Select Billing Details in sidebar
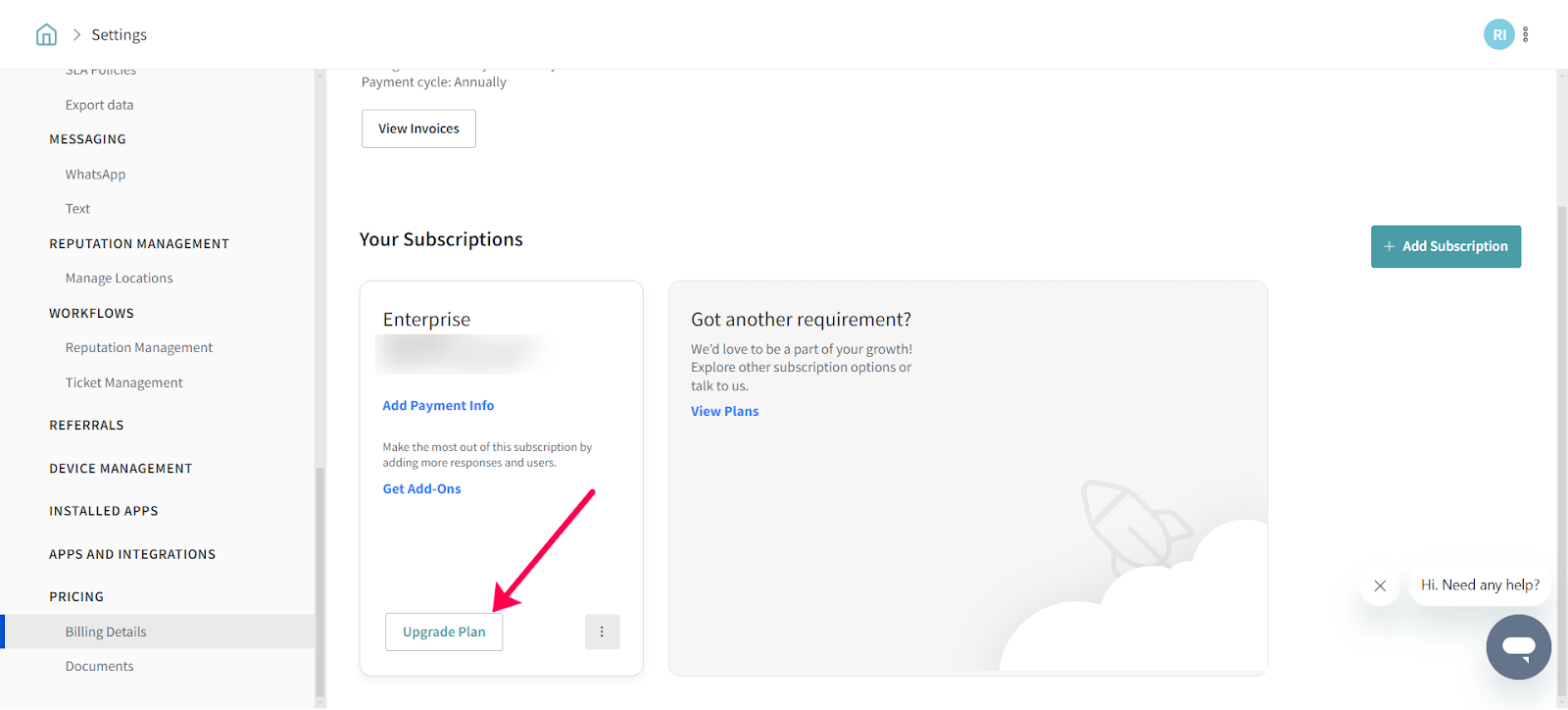The width and height of the screenshot is (1568, 710). (x=106, y=633)
